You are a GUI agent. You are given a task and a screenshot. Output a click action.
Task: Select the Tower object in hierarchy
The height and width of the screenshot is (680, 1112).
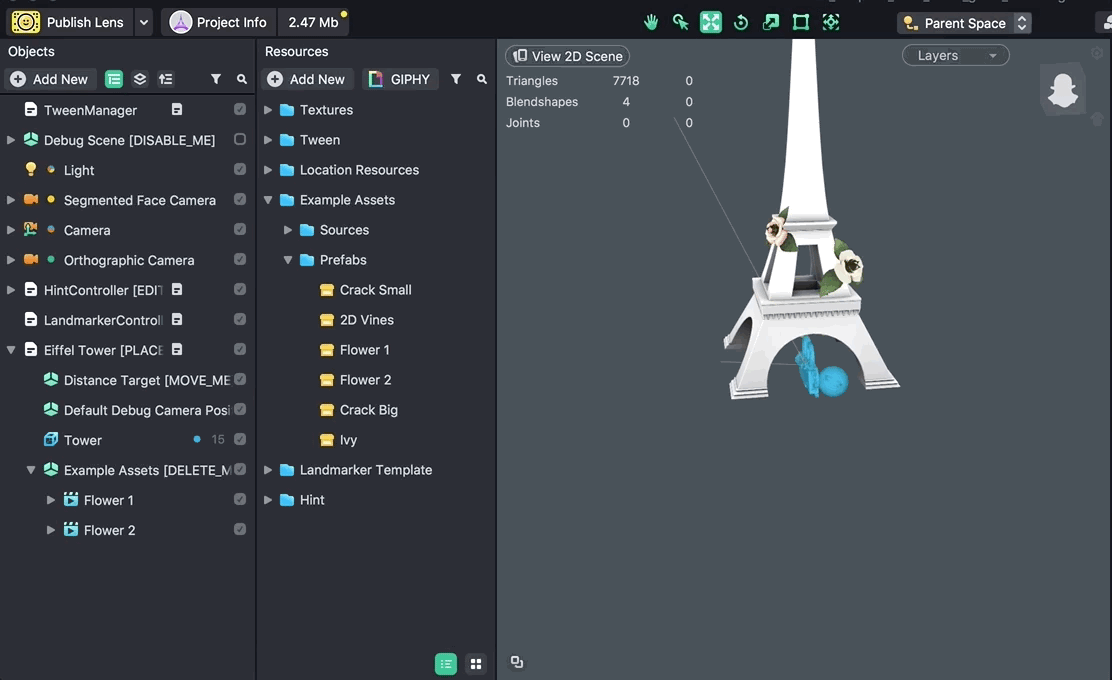pos(83,440)
